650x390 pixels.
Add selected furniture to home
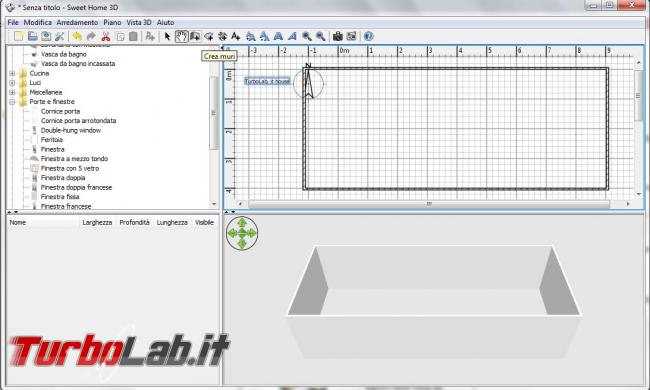point(150,36)
